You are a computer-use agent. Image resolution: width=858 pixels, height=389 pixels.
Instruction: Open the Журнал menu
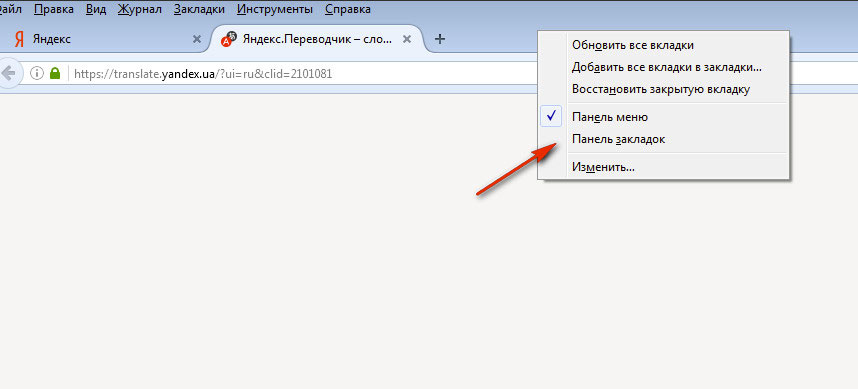140,9
